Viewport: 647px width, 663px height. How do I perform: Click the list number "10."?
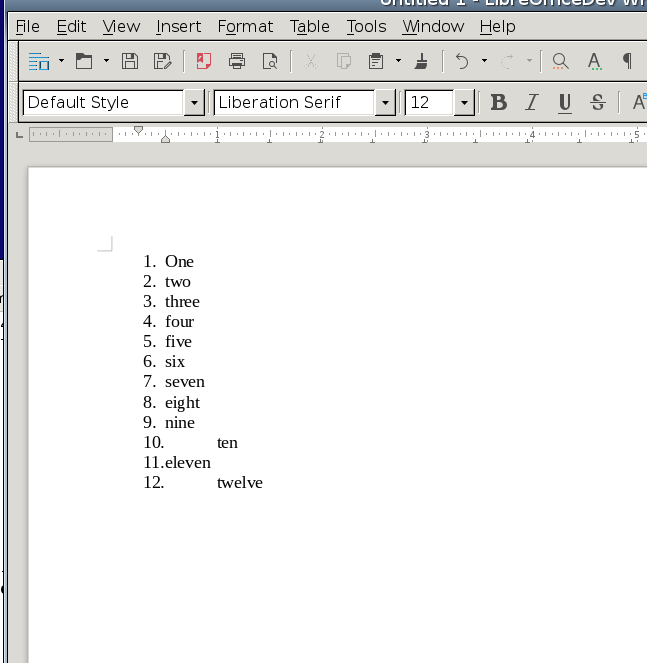[x=154, y=443]
